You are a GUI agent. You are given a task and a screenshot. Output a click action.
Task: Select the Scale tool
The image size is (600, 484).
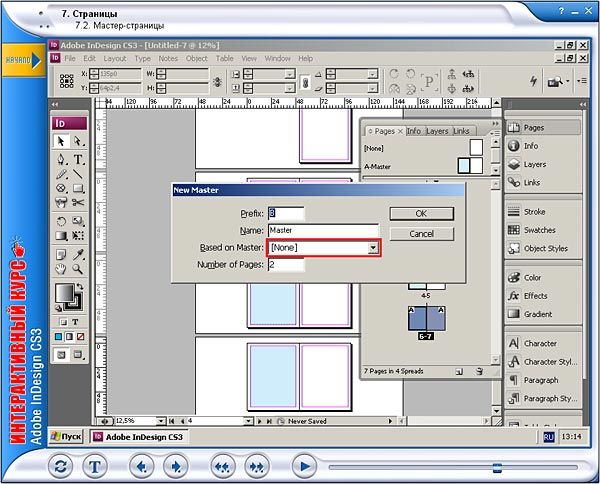click(x=78, y=221)
